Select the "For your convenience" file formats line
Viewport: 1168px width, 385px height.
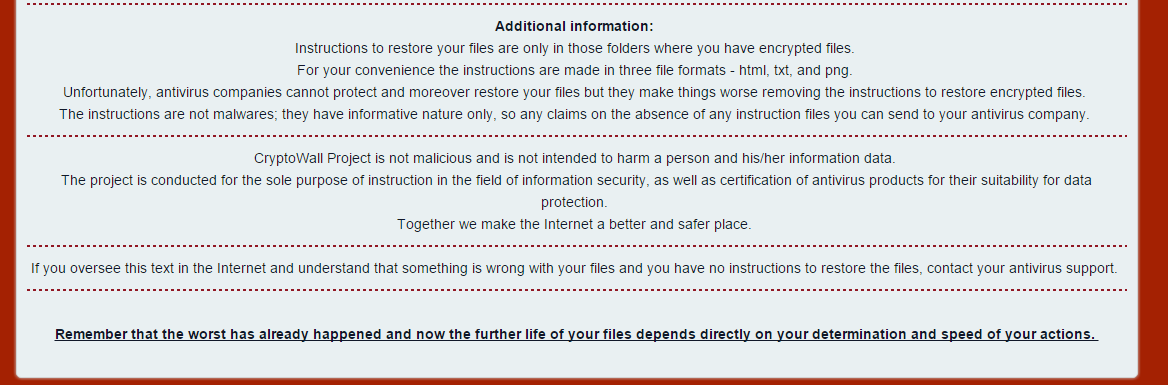point(574,70)
